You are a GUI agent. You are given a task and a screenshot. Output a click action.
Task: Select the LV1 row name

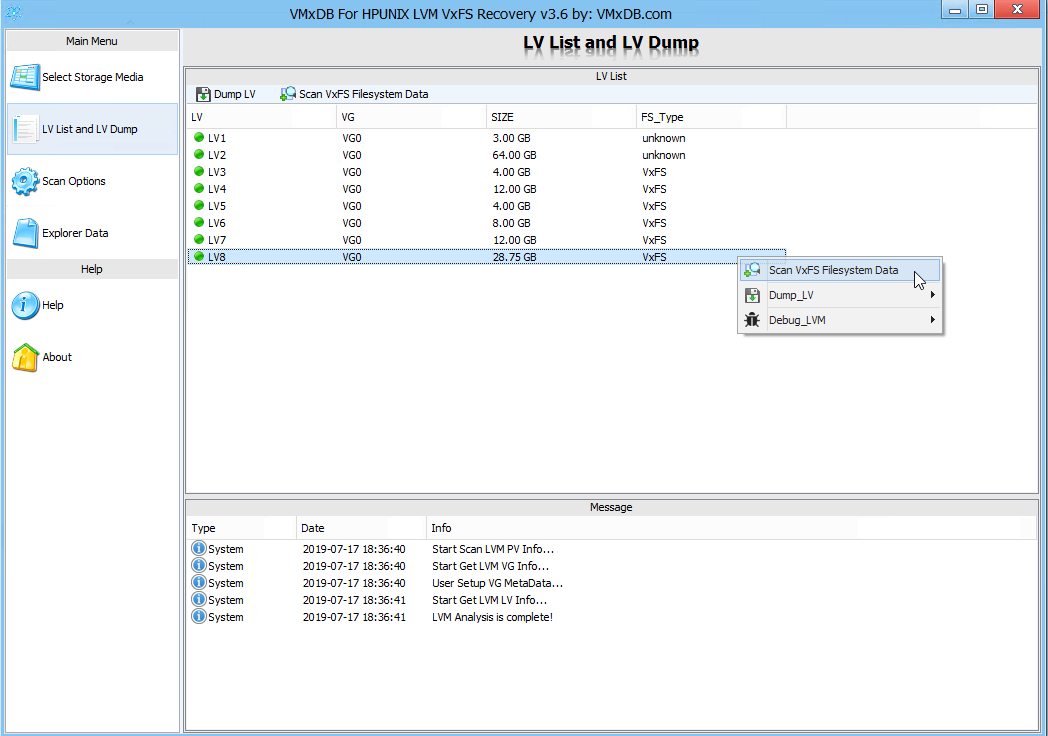217,138
